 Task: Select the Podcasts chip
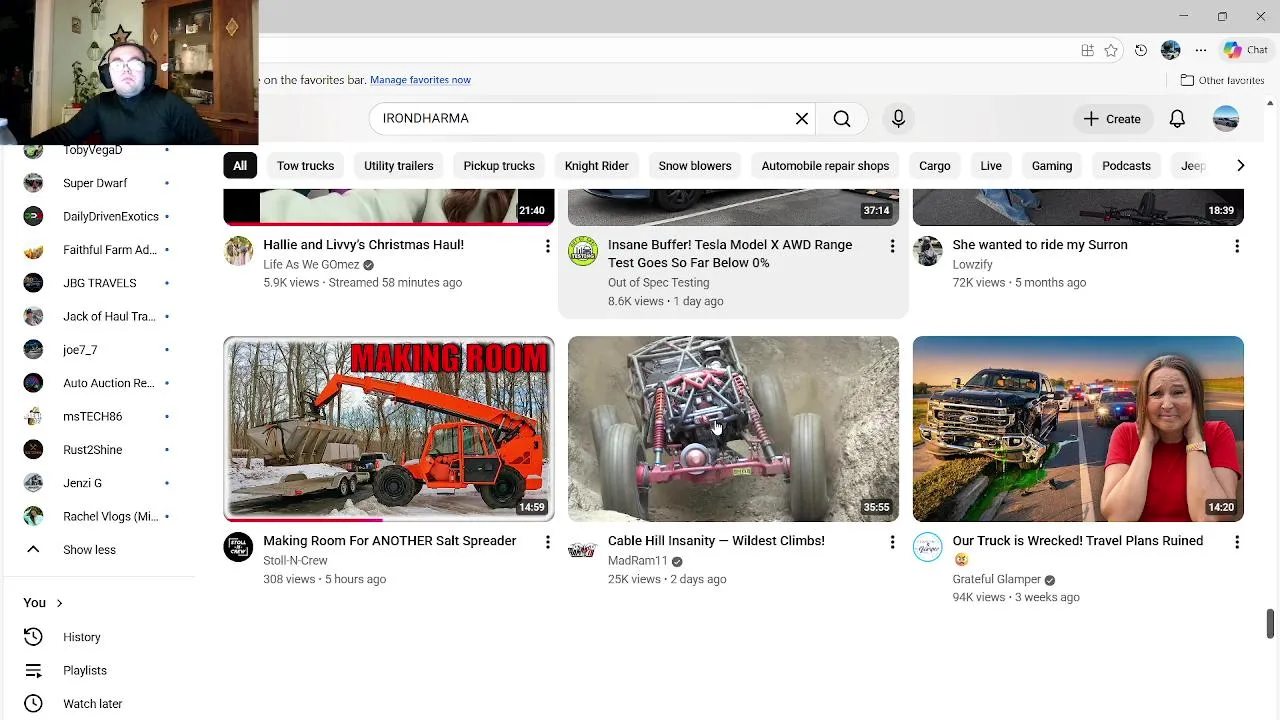click(1126, 166)
